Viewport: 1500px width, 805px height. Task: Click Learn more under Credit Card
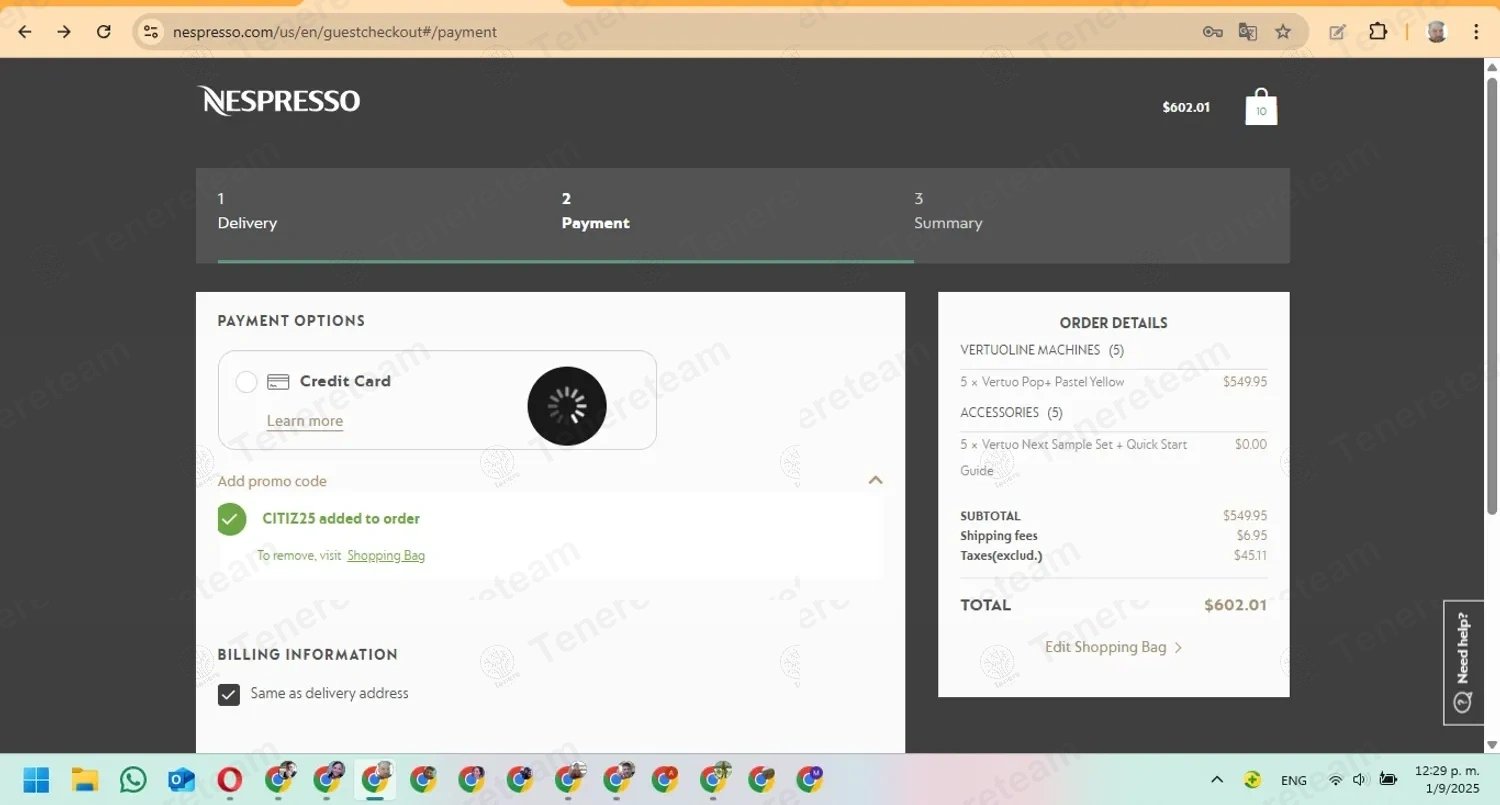point(304,420)
